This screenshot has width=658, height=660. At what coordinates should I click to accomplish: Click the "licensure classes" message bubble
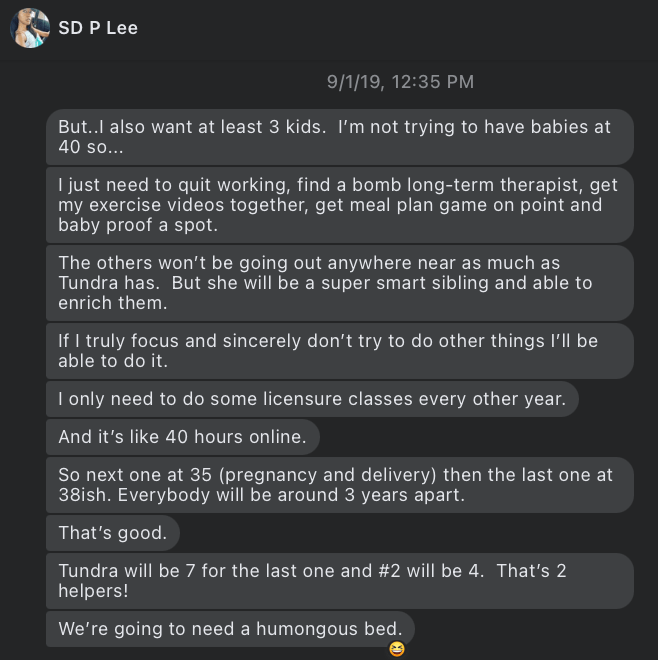click(312, 399)
